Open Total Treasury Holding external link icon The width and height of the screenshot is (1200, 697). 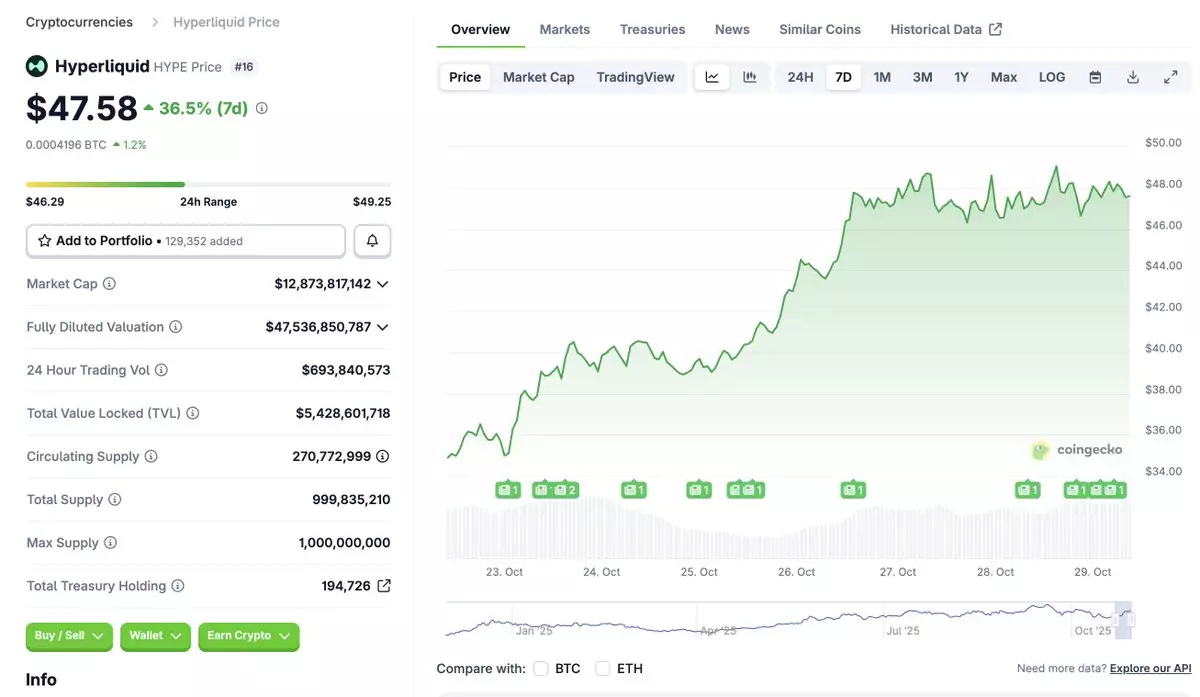tap(384, 586)
